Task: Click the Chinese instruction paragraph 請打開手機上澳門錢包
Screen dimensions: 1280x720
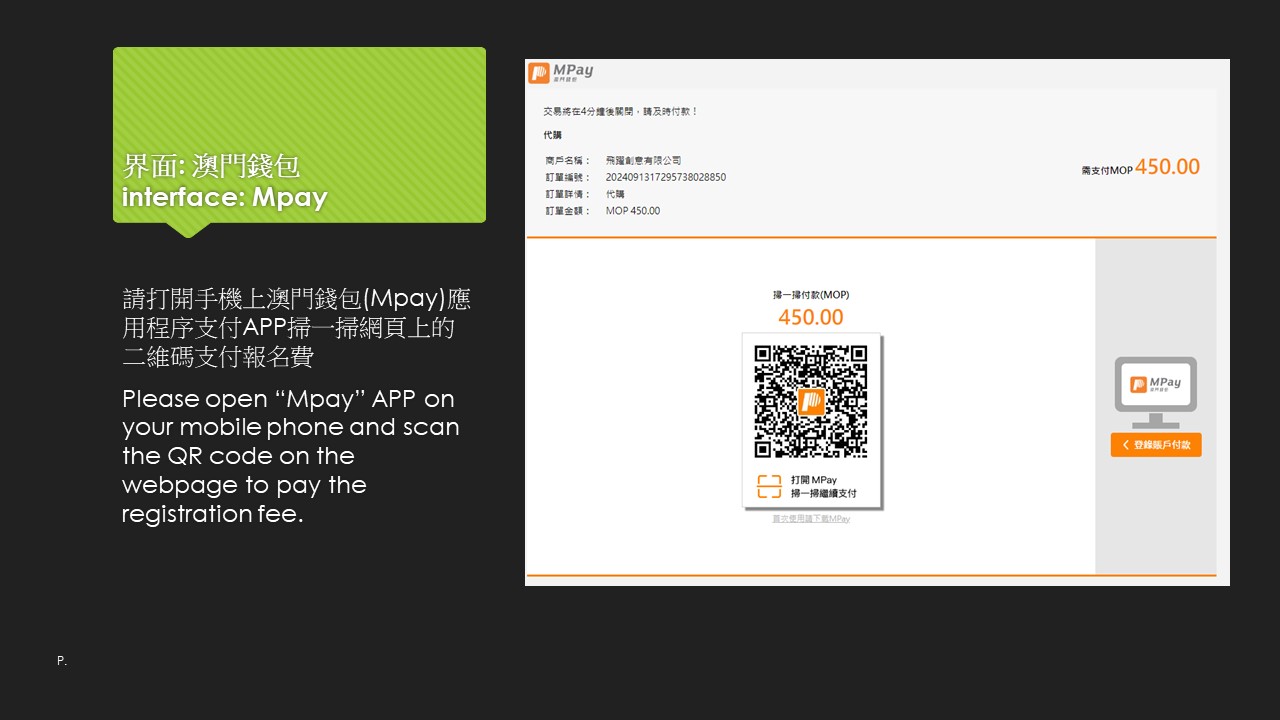Action: pos(296,327)
